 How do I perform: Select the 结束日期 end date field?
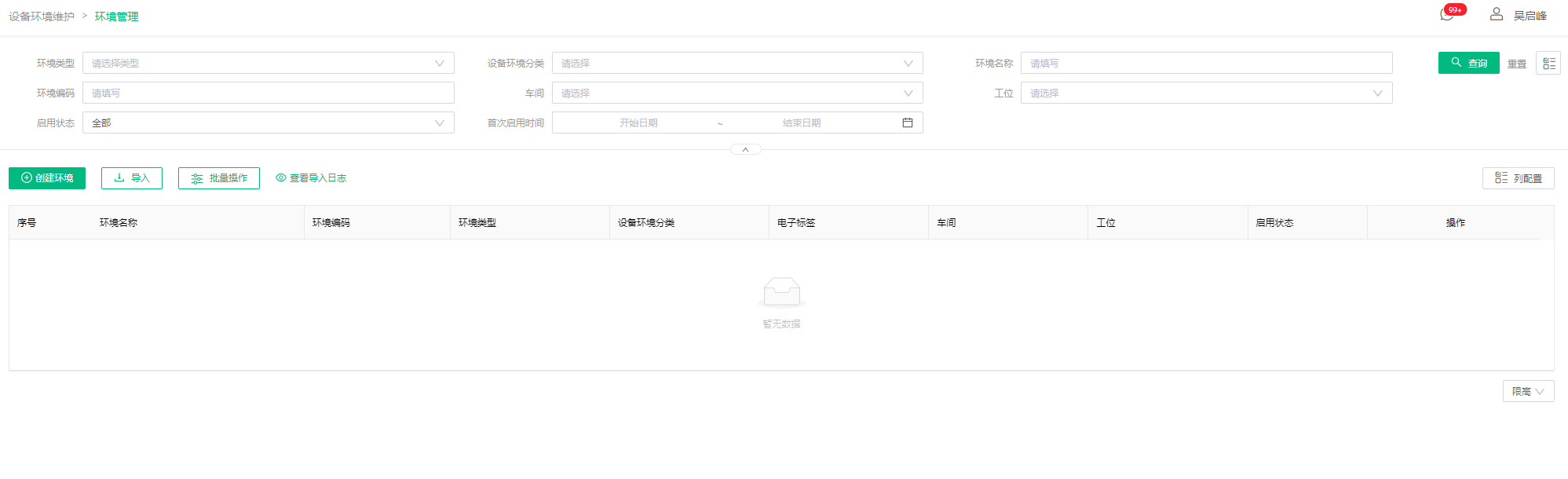coord(802,122)
